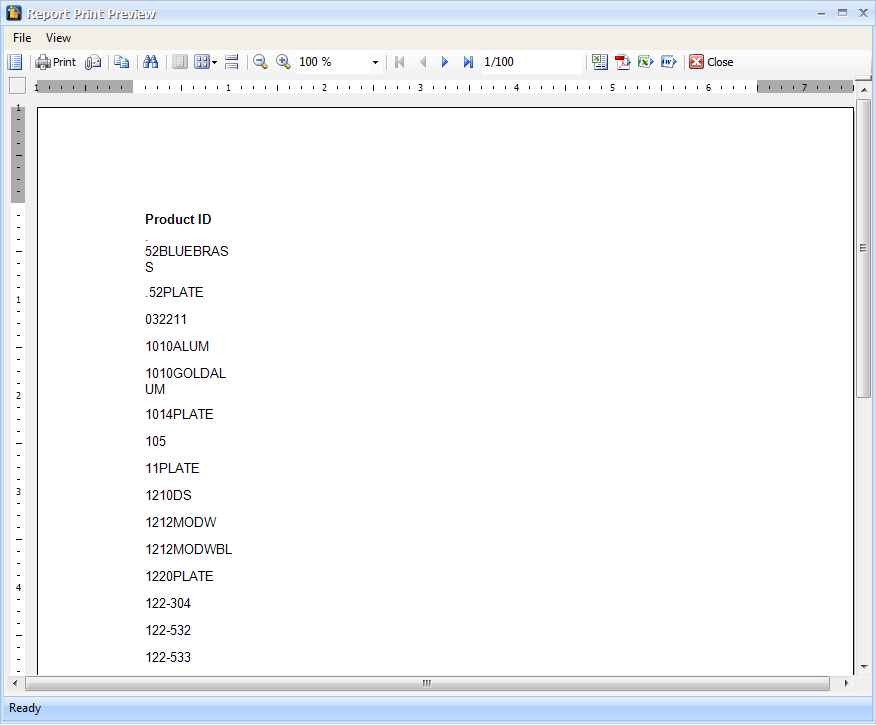Click the 105 entry
Viewport: 876px width, 725px height.
pyautogui.click(x=155, y=441)
